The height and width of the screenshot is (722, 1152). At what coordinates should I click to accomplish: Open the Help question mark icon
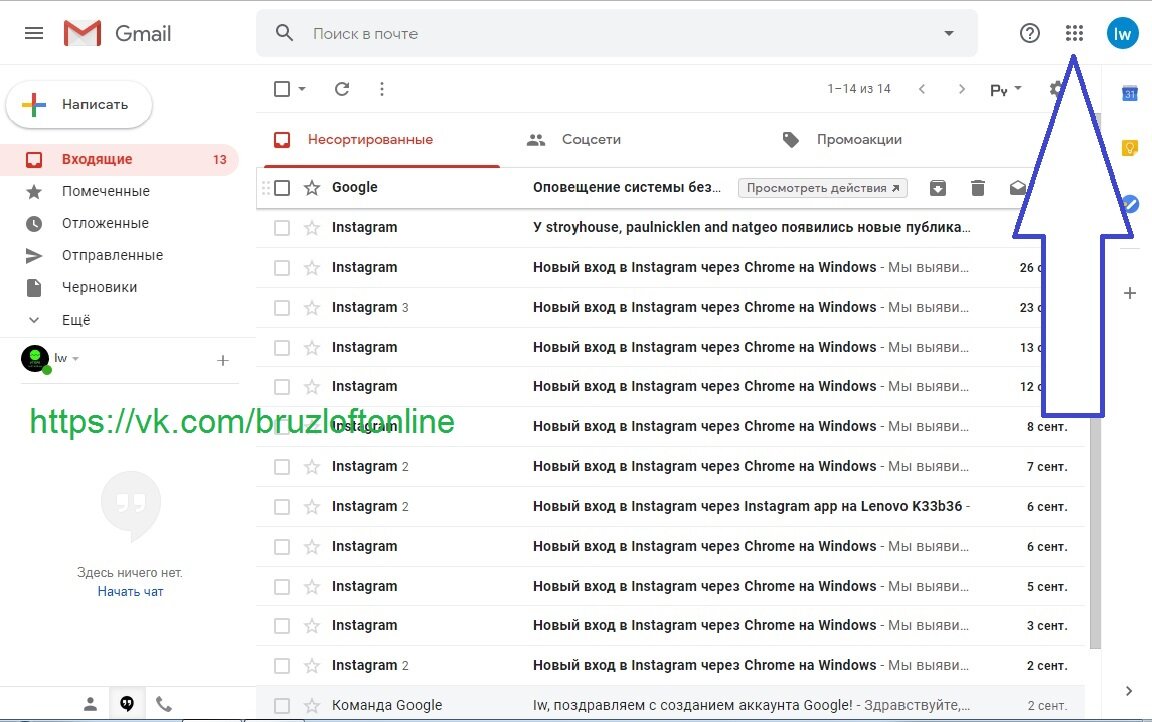1029,33
